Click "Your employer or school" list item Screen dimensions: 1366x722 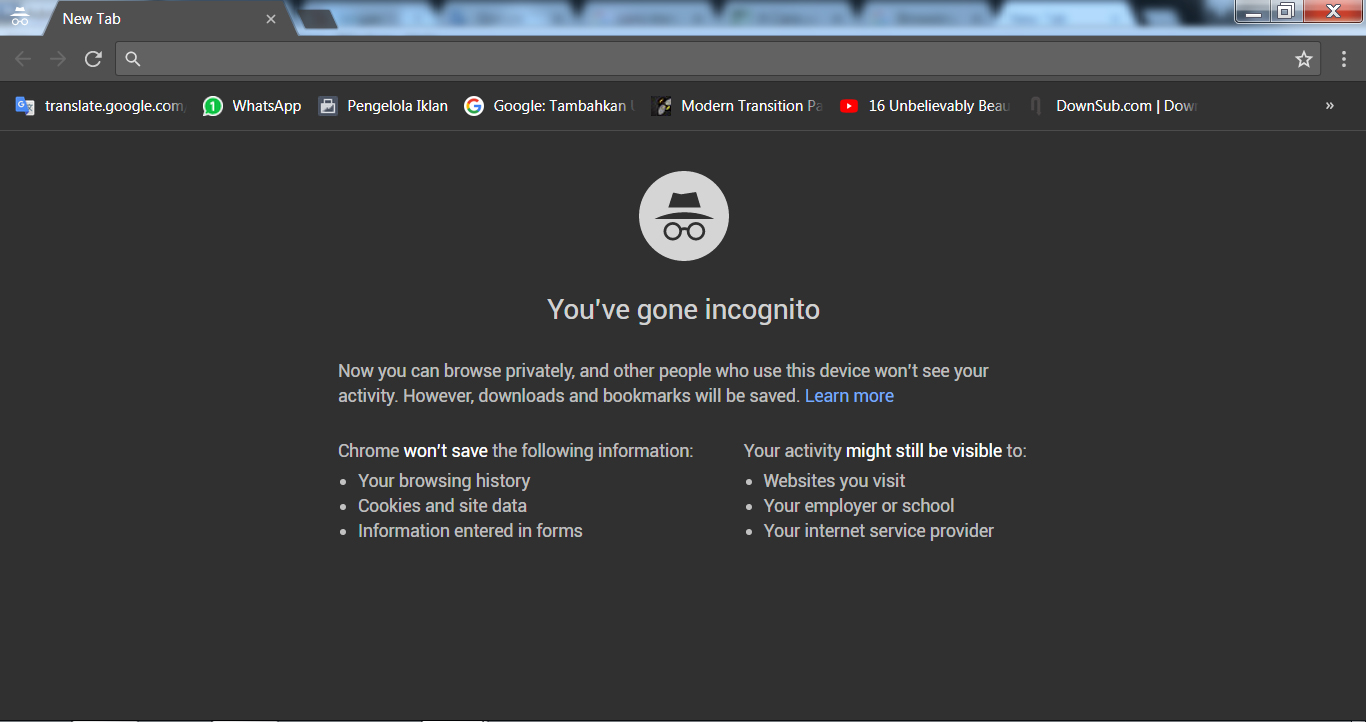859,506
